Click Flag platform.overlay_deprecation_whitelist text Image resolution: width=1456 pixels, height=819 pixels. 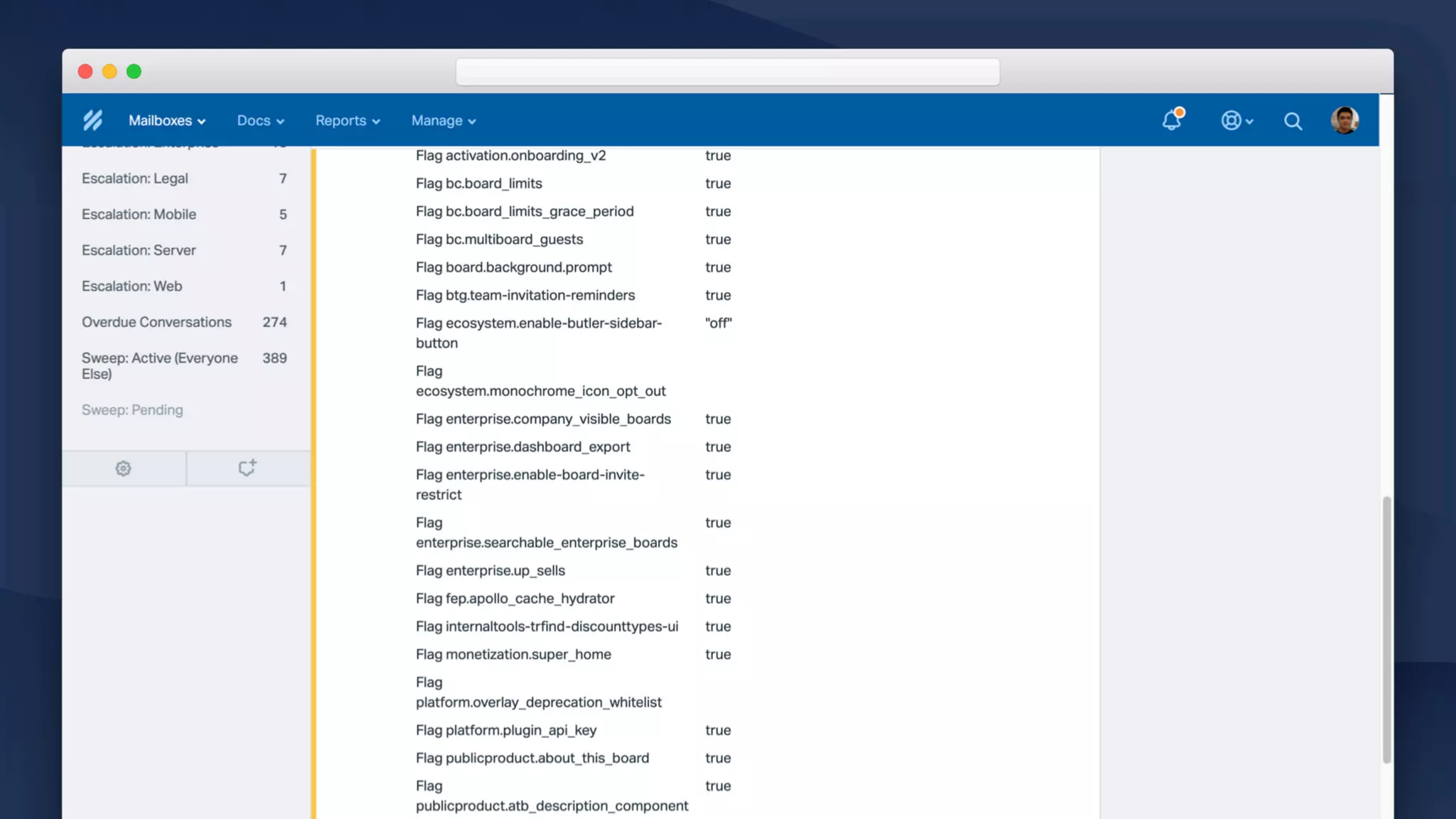pyautogui.click(x=538, y=692)
